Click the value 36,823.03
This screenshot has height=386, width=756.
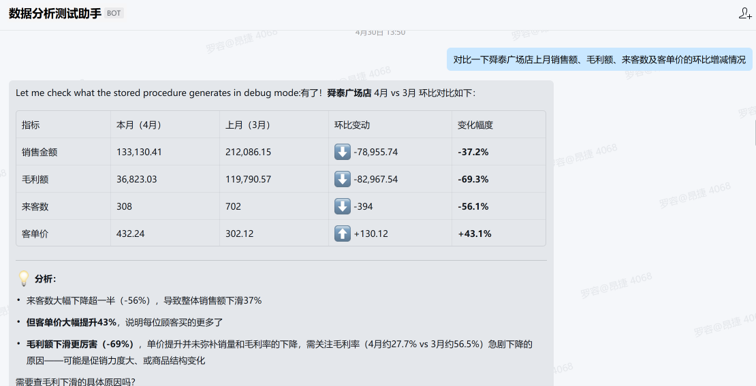point(136,179)
